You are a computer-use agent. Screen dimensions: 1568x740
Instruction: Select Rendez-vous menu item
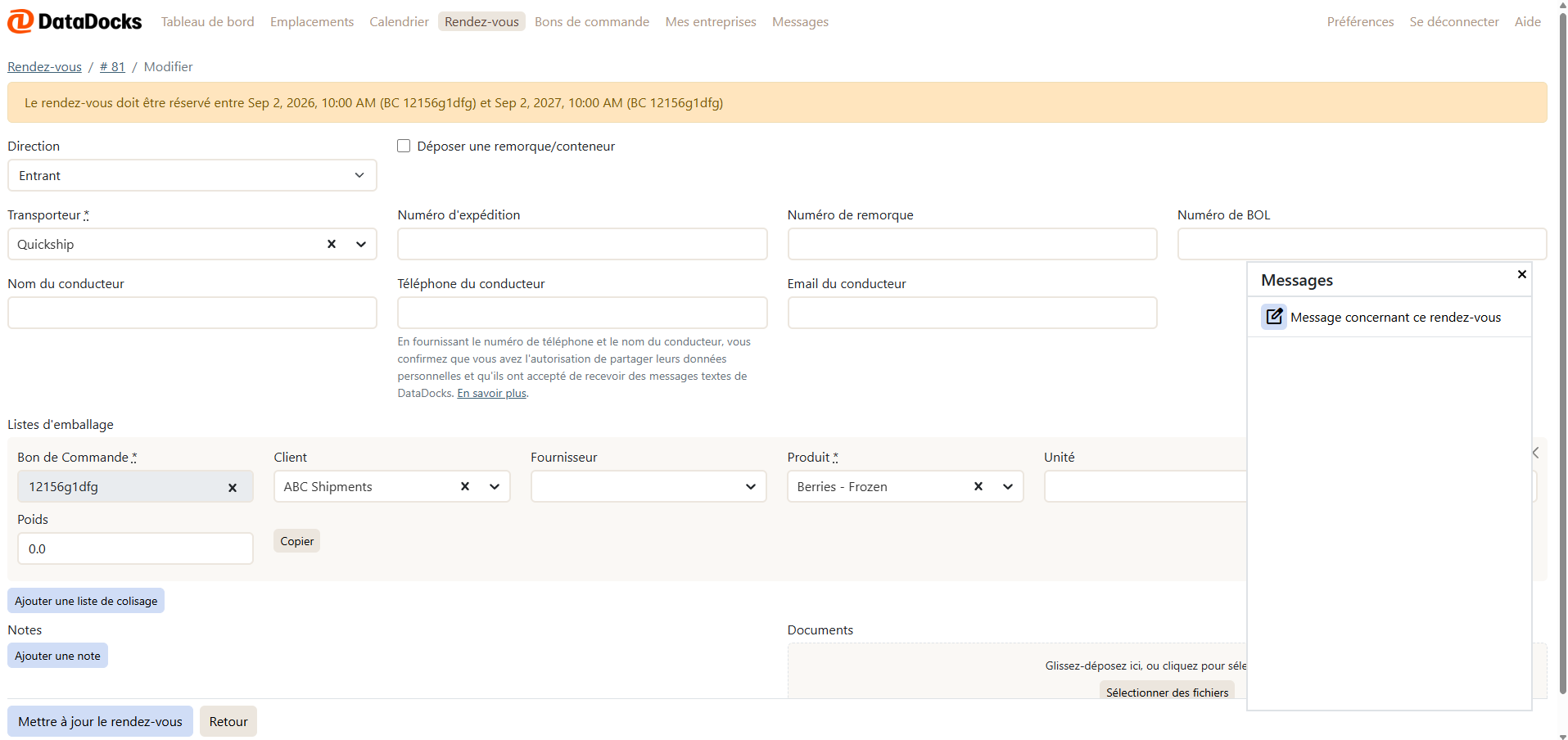point(481,21)
